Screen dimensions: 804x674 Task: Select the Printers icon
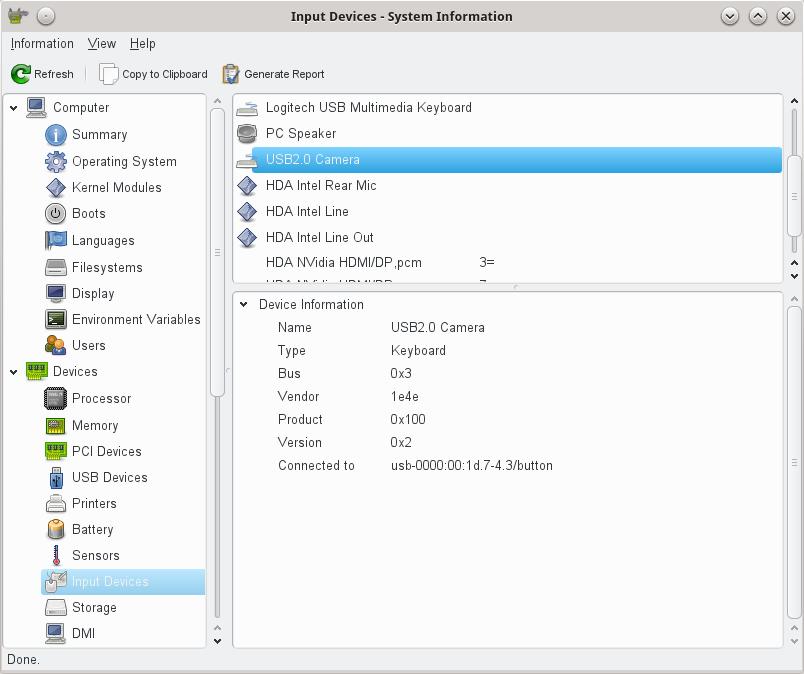pyautogui.click(x=56, y=503)
